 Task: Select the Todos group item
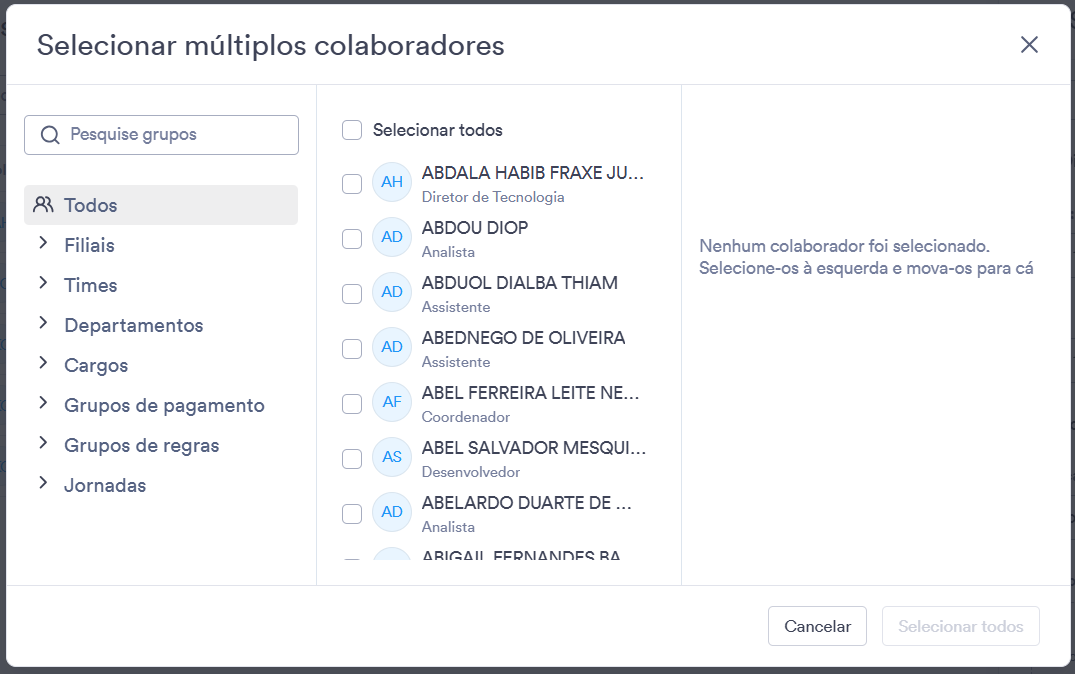pos(161,205)
